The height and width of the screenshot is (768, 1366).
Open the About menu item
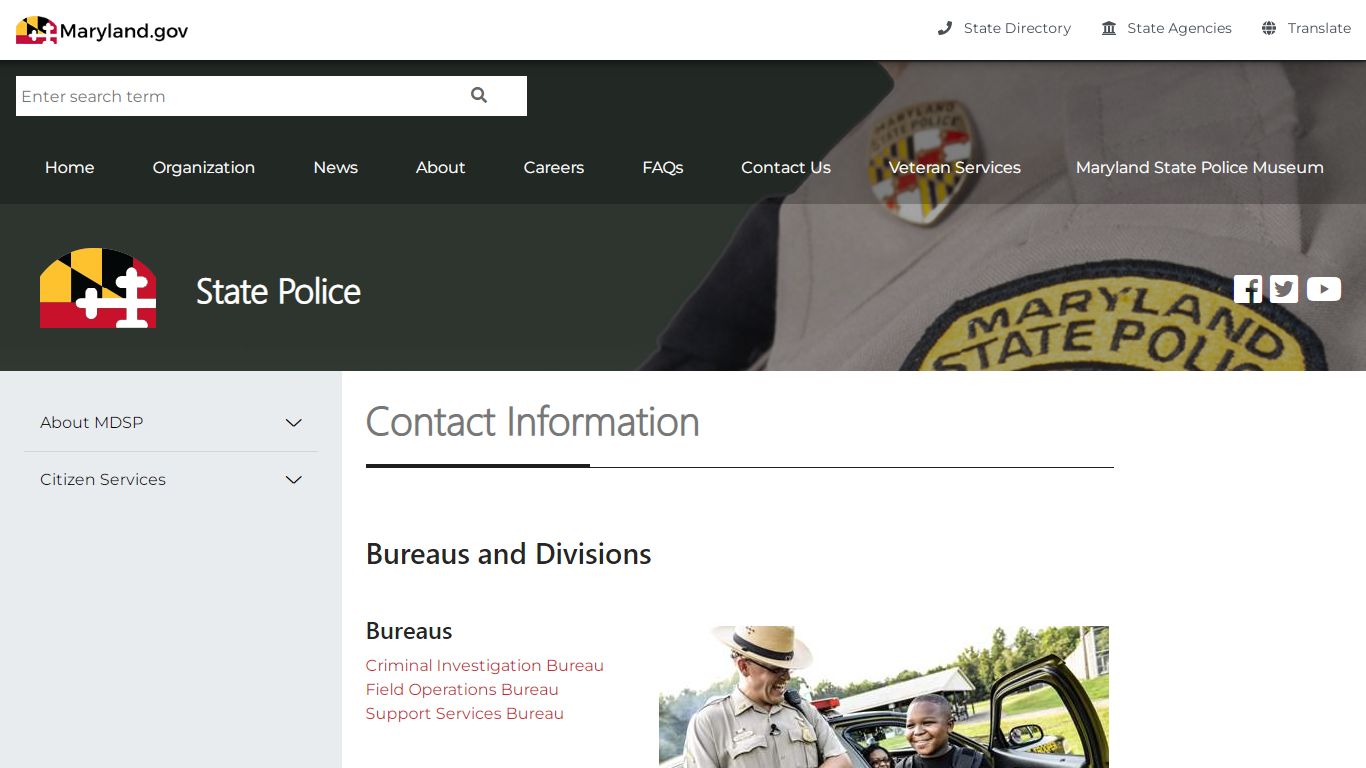441,167
